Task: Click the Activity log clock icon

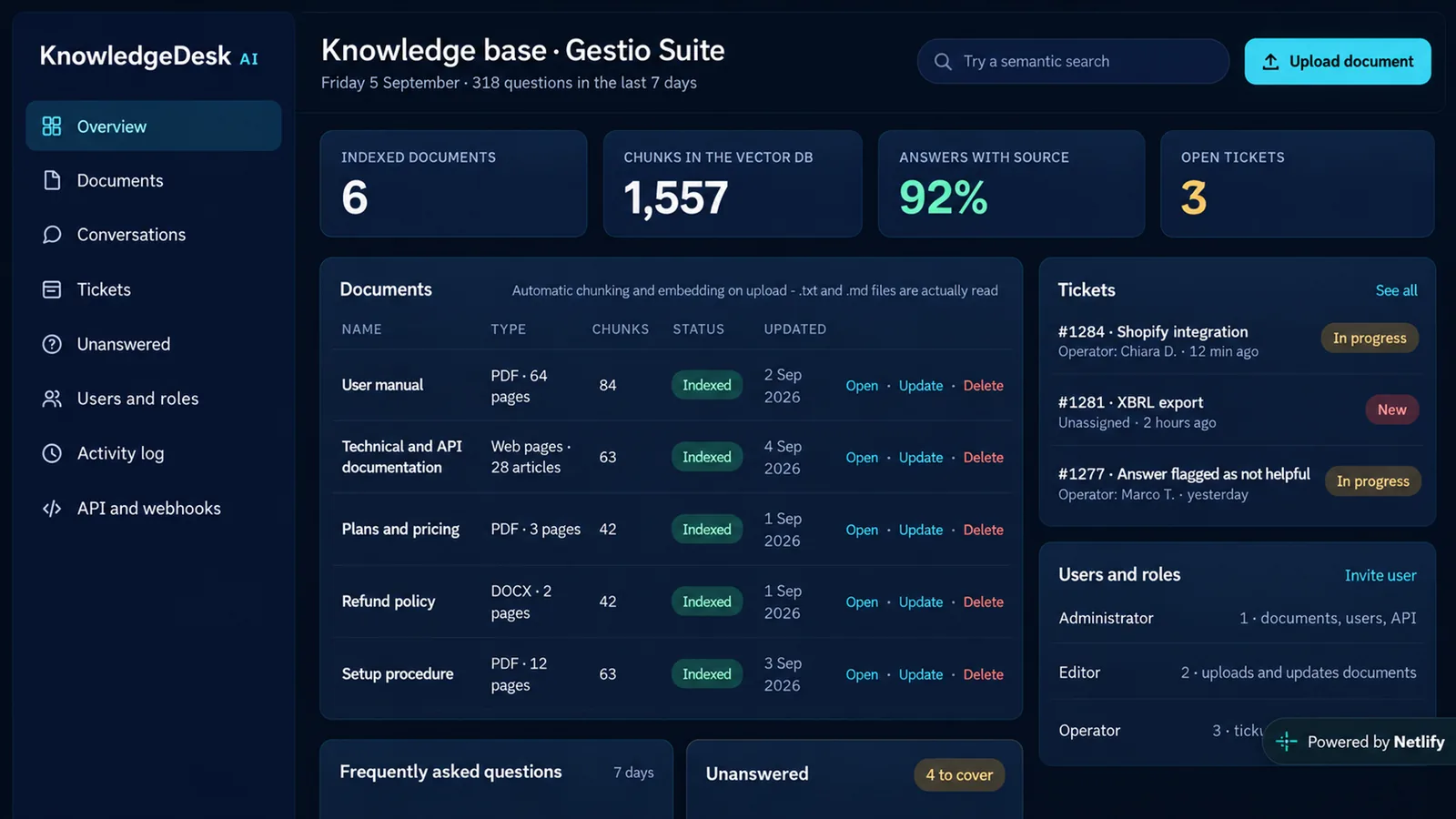Action: coord(52,453)
